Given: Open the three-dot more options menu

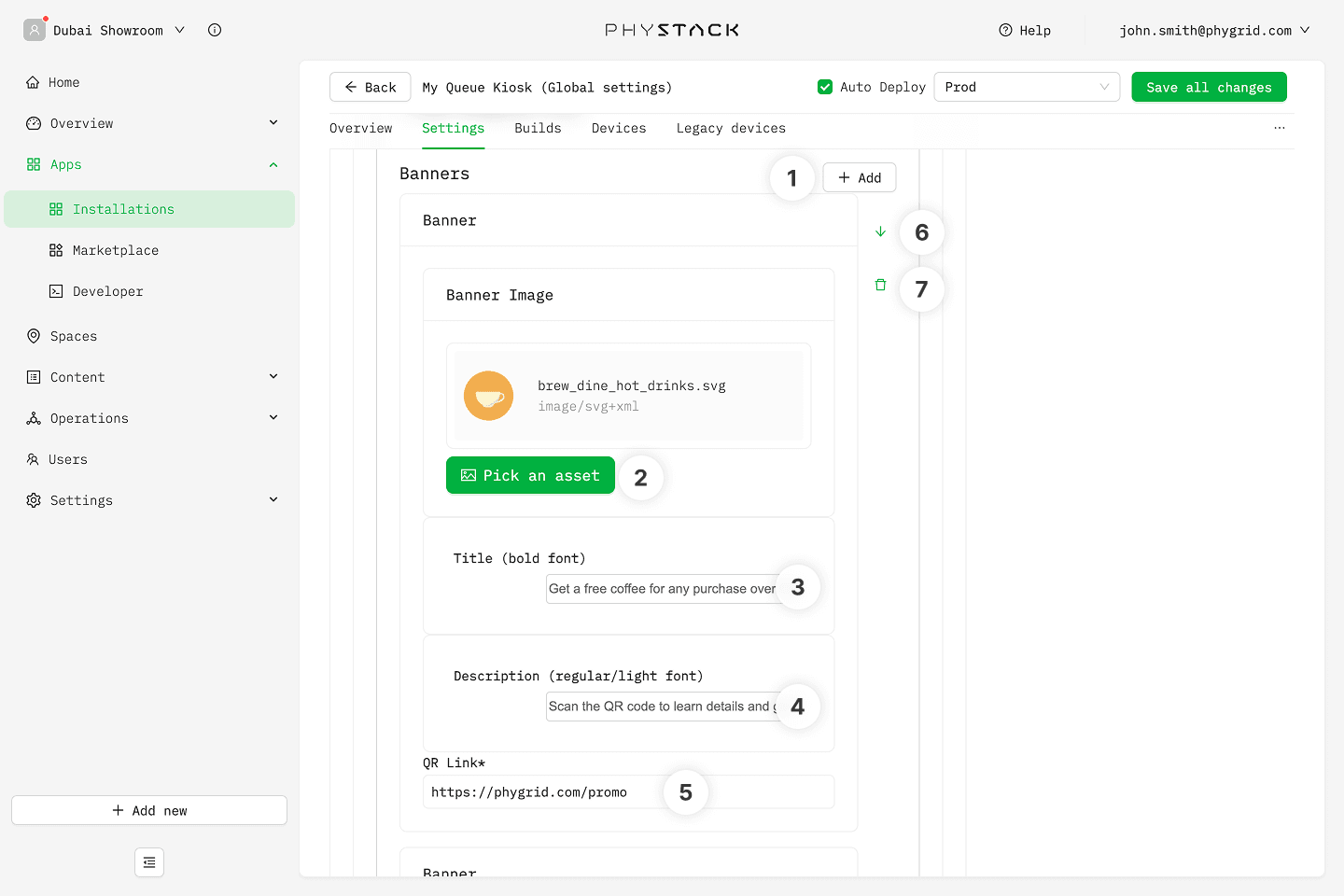Looking at the screenshot, I should click(1279, 128).
